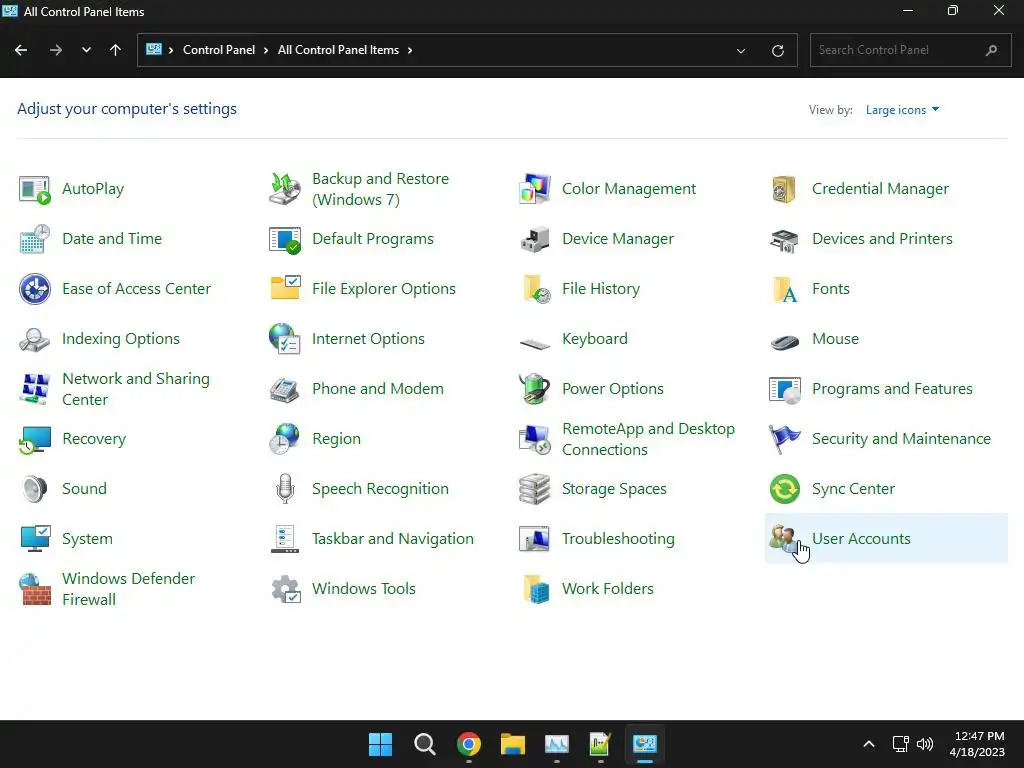Open Speech Recognition microphone icon
The height and width of the screenshot is (768, 1024).
pyautogui.click(x=285, y=489)
